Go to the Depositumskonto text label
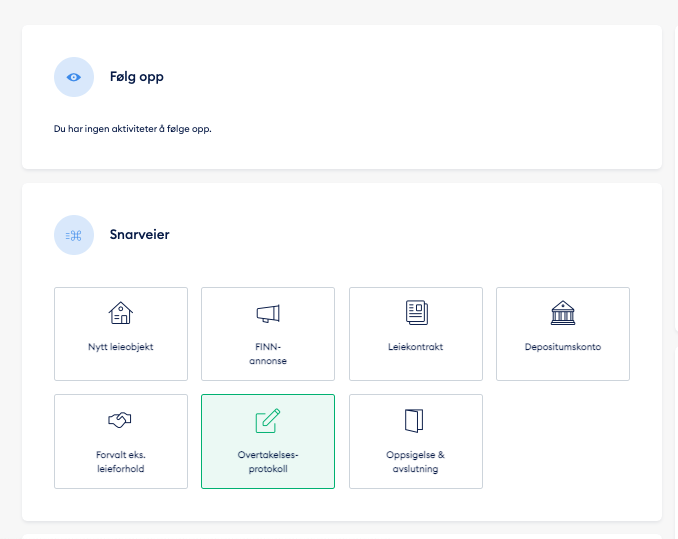Viewport: 678px width, 539px height. (563, 347)
